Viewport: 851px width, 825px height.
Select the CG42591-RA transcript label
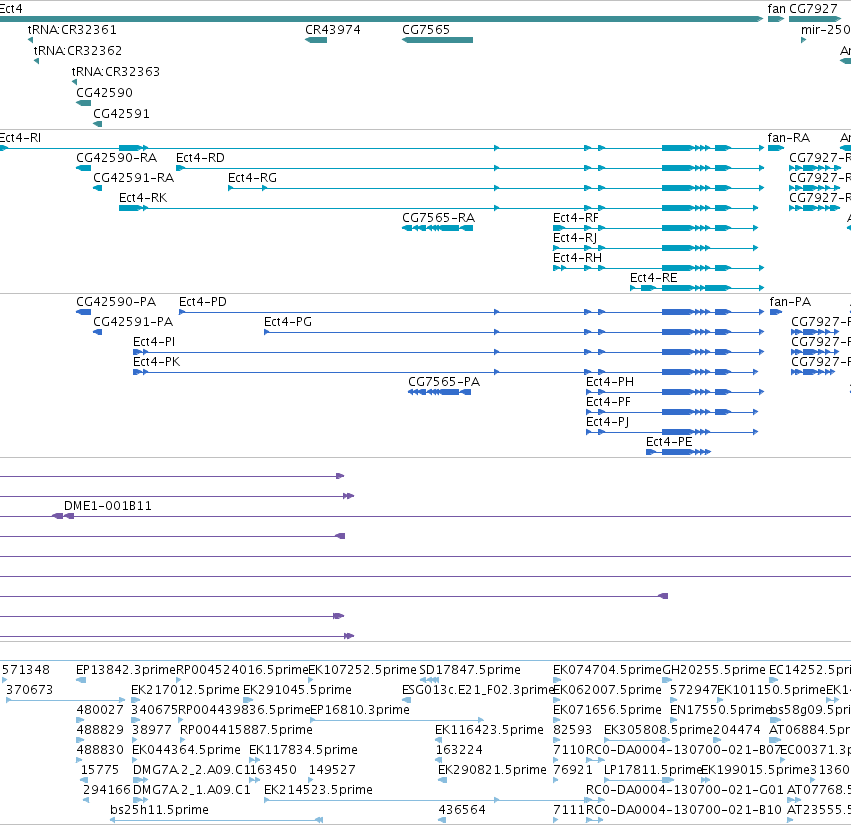134,178
